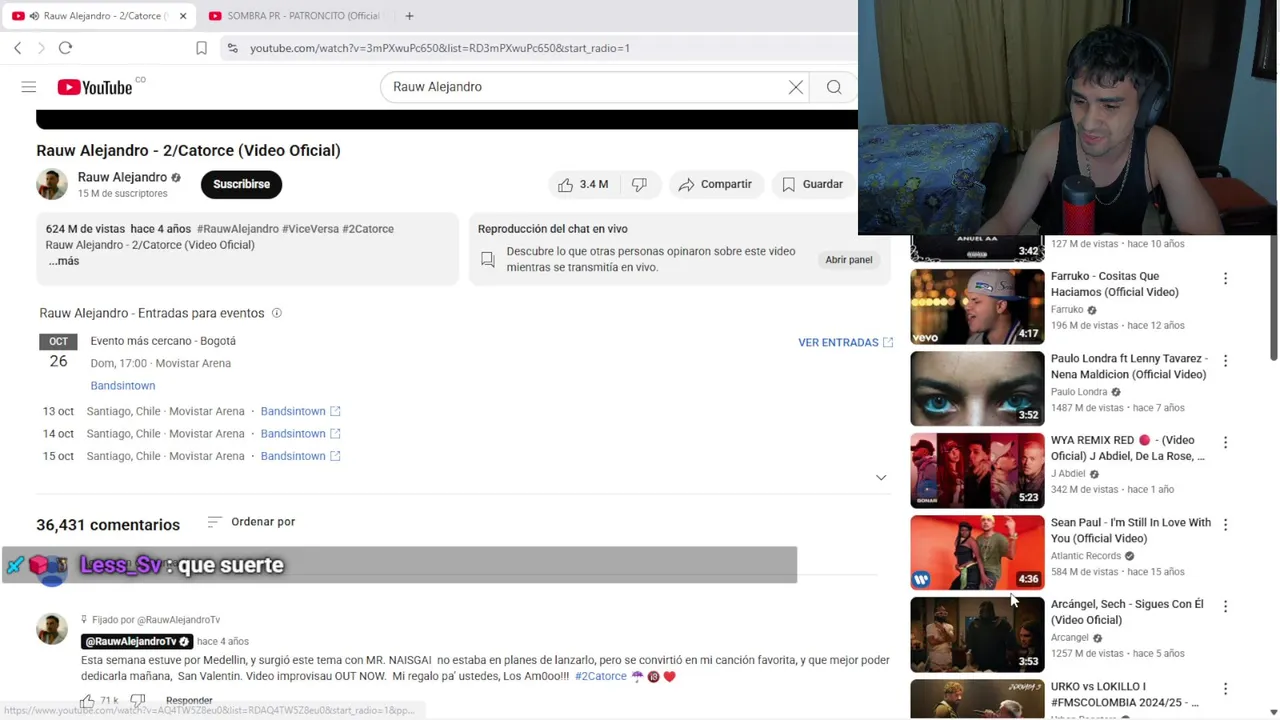Open the #RauwAlejandro hashtag
Screen dimensions: 1280x720
[237, 229]
